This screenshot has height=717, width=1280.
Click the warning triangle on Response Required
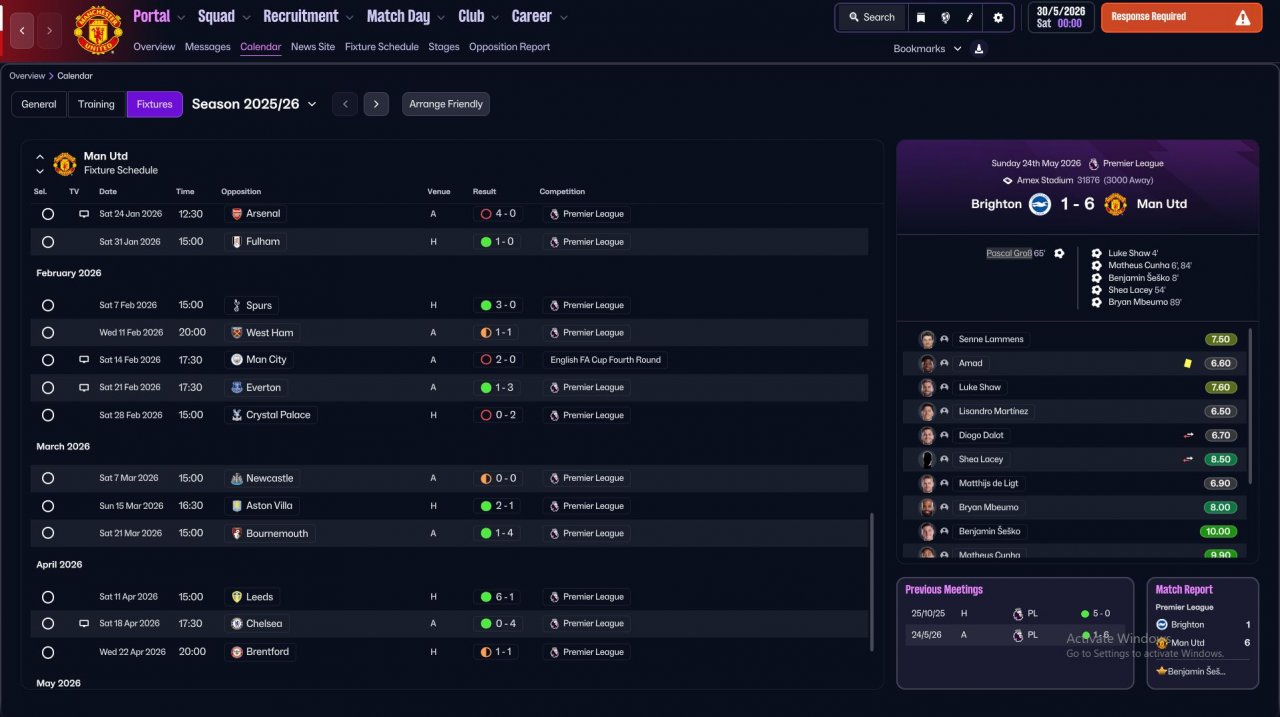[1243, 17]
